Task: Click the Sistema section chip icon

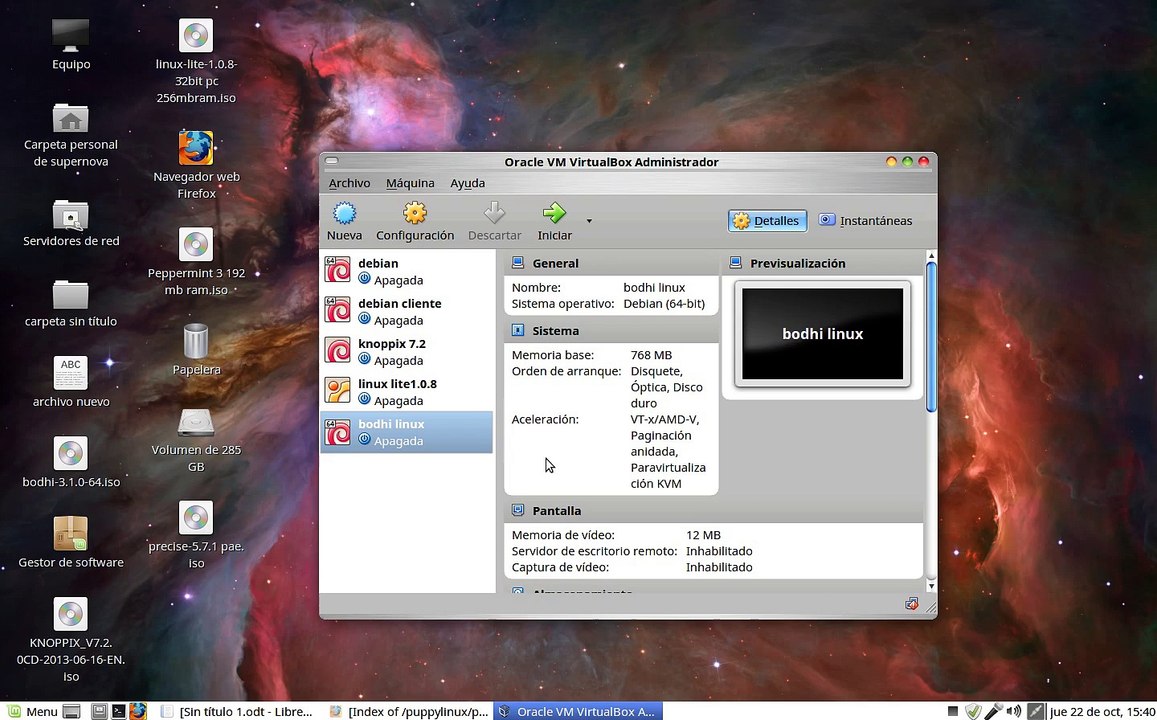Action: pyautogui.click(x=518, y=330)
